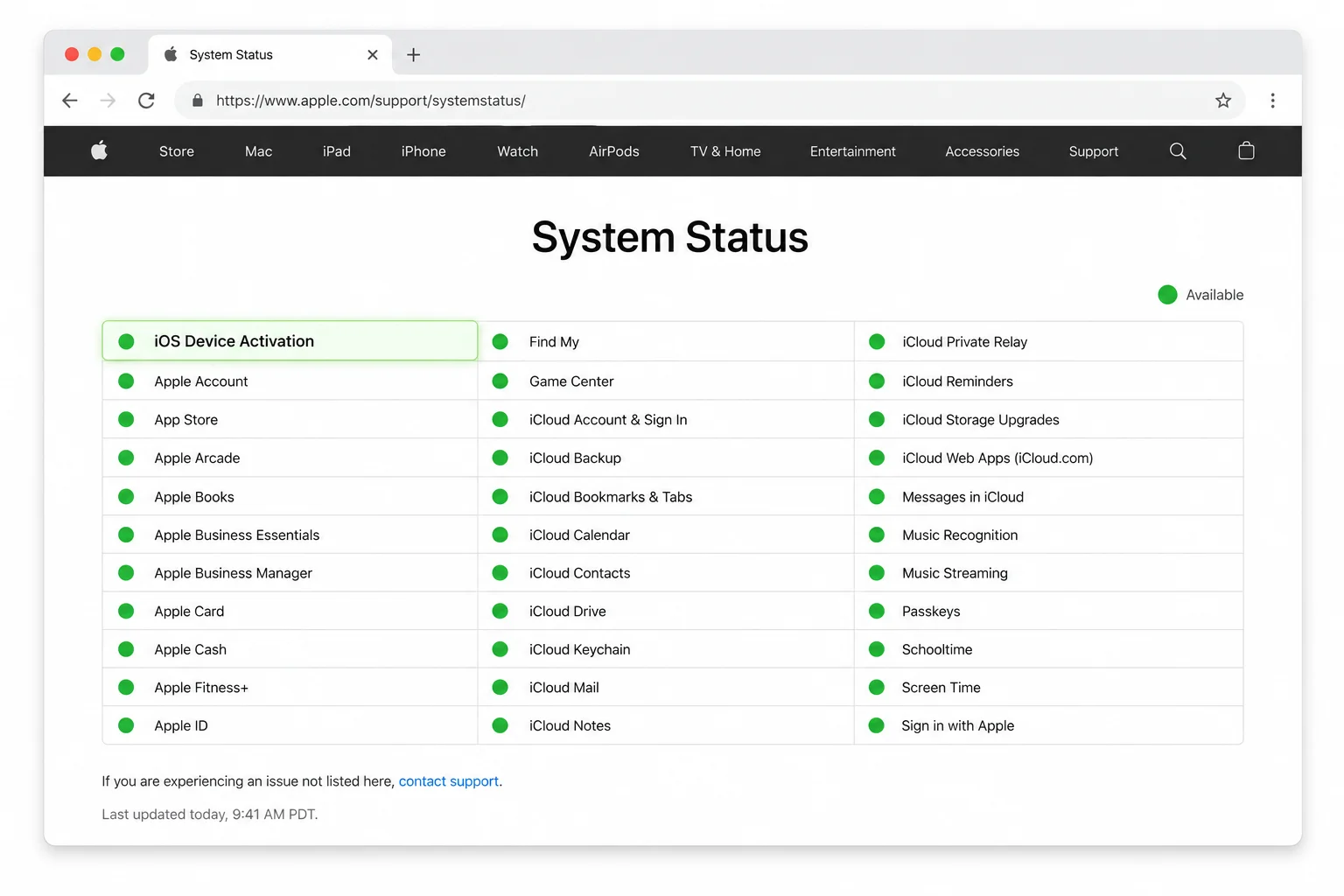1344x896 pixels.
Task: Click the iCloud Reminders label
Action: click(957, 381)
